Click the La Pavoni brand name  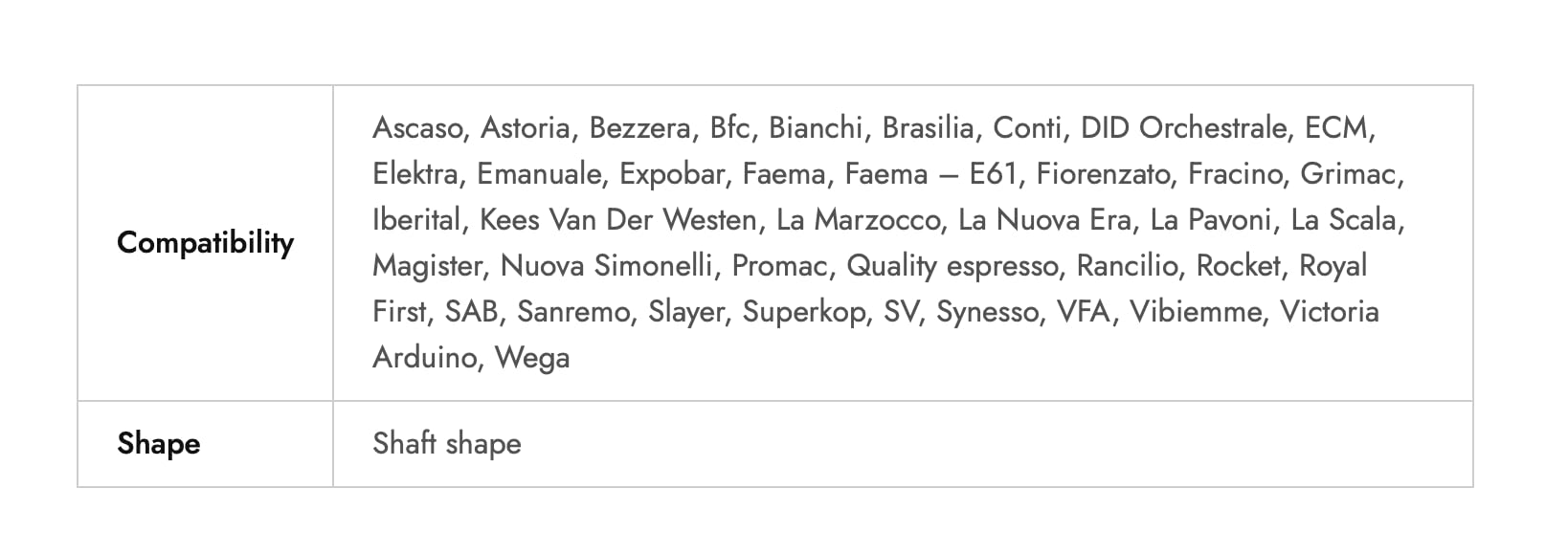click(x=1211, y=220)
